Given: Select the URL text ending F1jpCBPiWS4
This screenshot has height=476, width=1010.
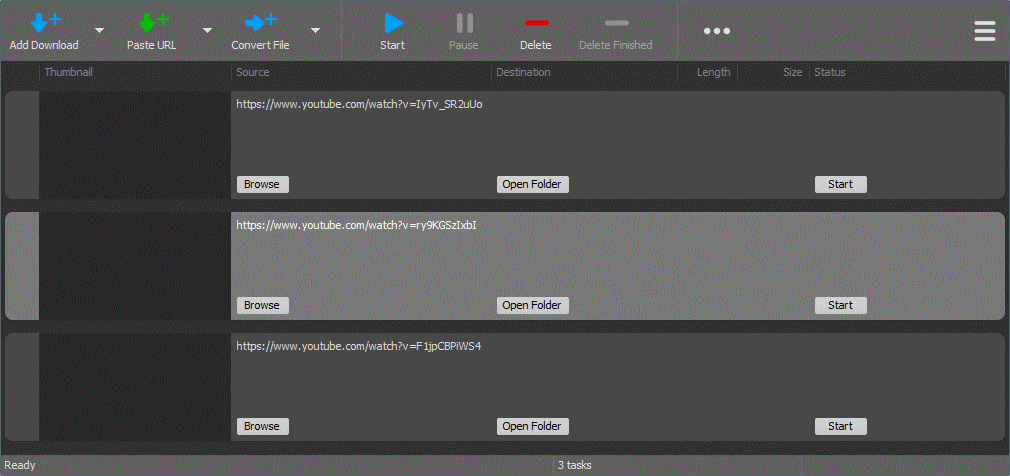Looking at the screenshot, I should click(x=359, y=347).
